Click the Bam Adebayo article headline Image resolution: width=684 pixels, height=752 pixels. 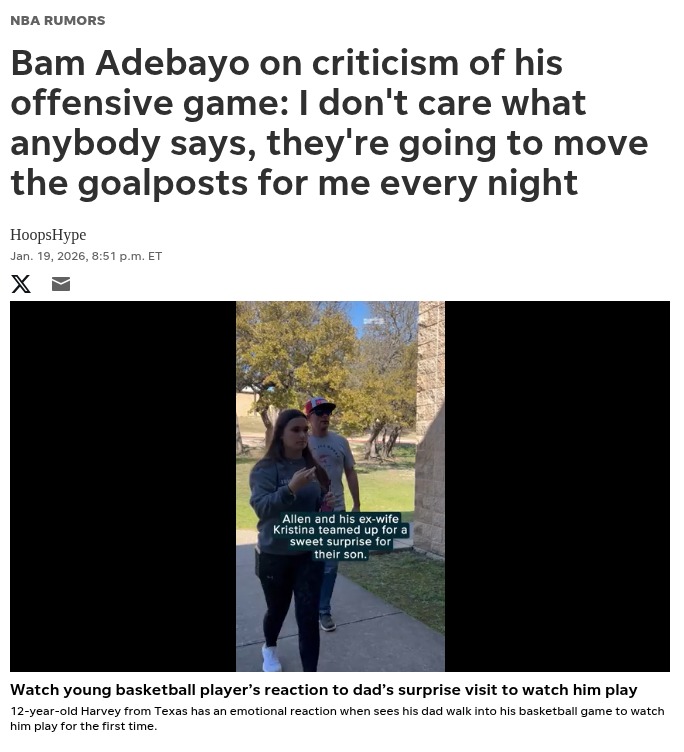(329, 123)
